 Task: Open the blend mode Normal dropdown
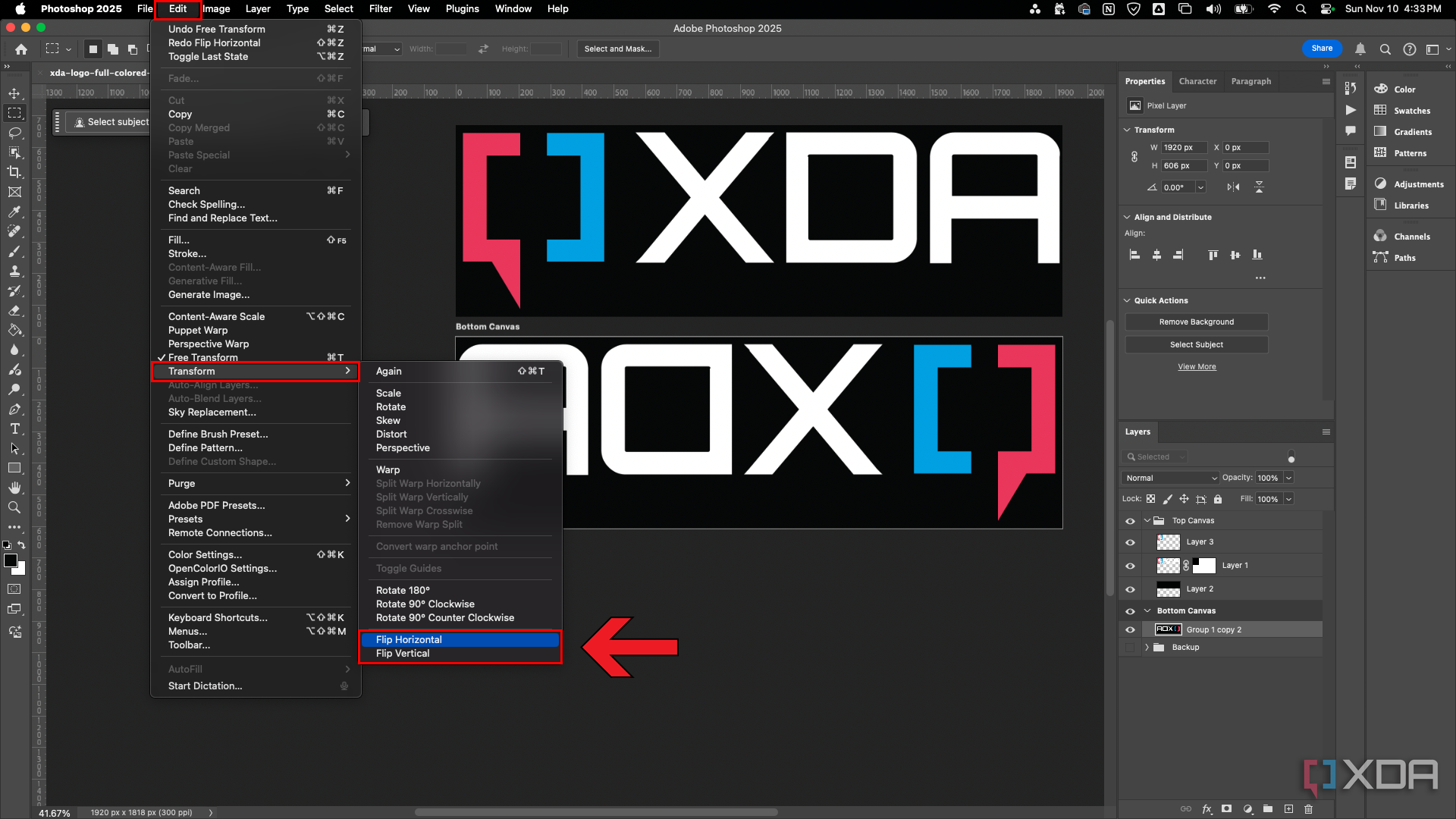click(x=1171, y=478)
